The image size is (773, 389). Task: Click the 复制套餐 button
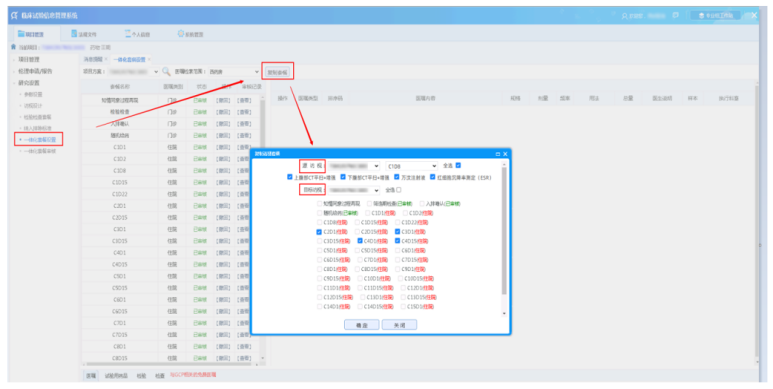[278, 72]
